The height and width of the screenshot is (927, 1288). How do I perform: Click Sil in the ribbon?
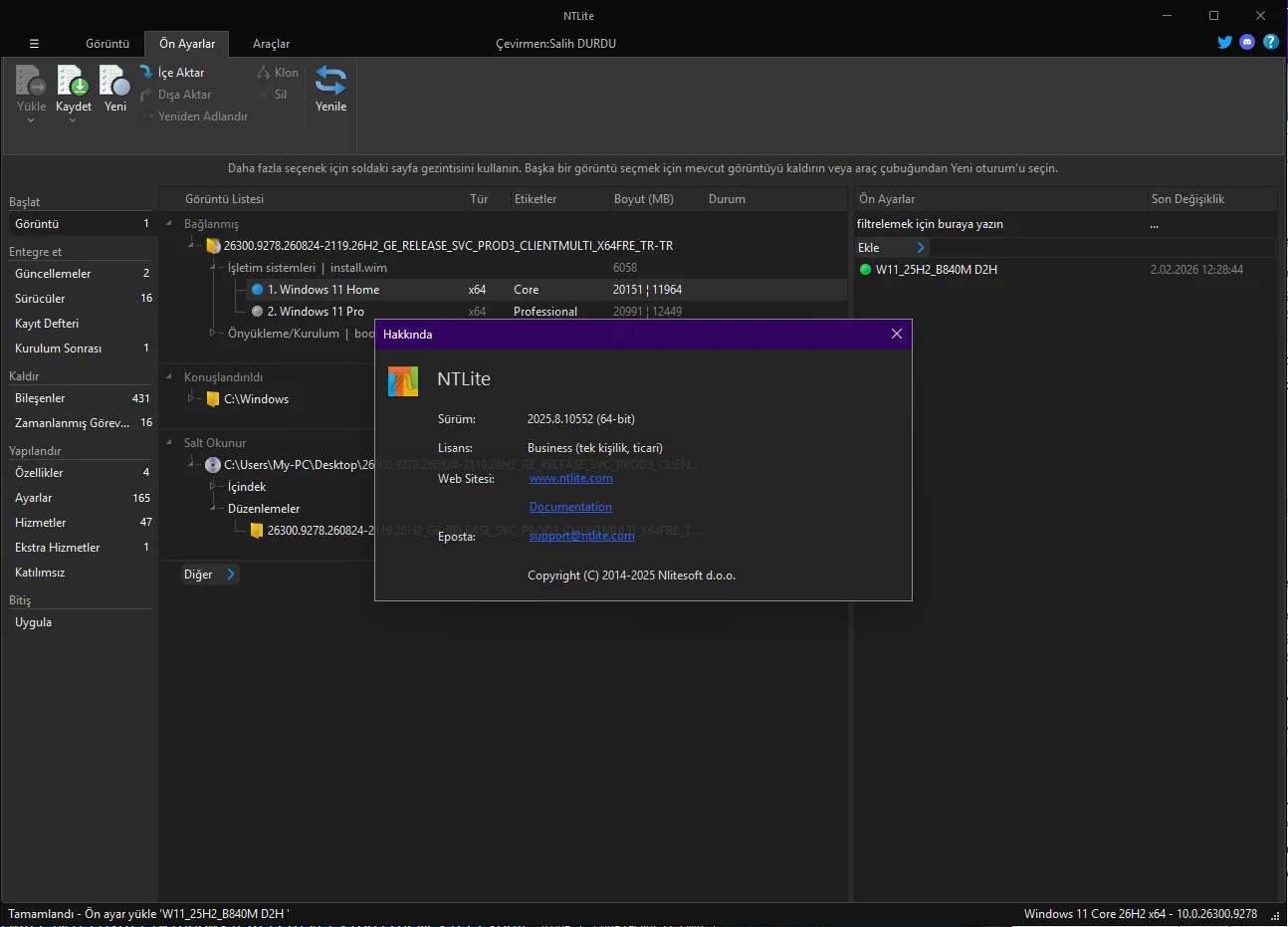(x=273, y=95)
